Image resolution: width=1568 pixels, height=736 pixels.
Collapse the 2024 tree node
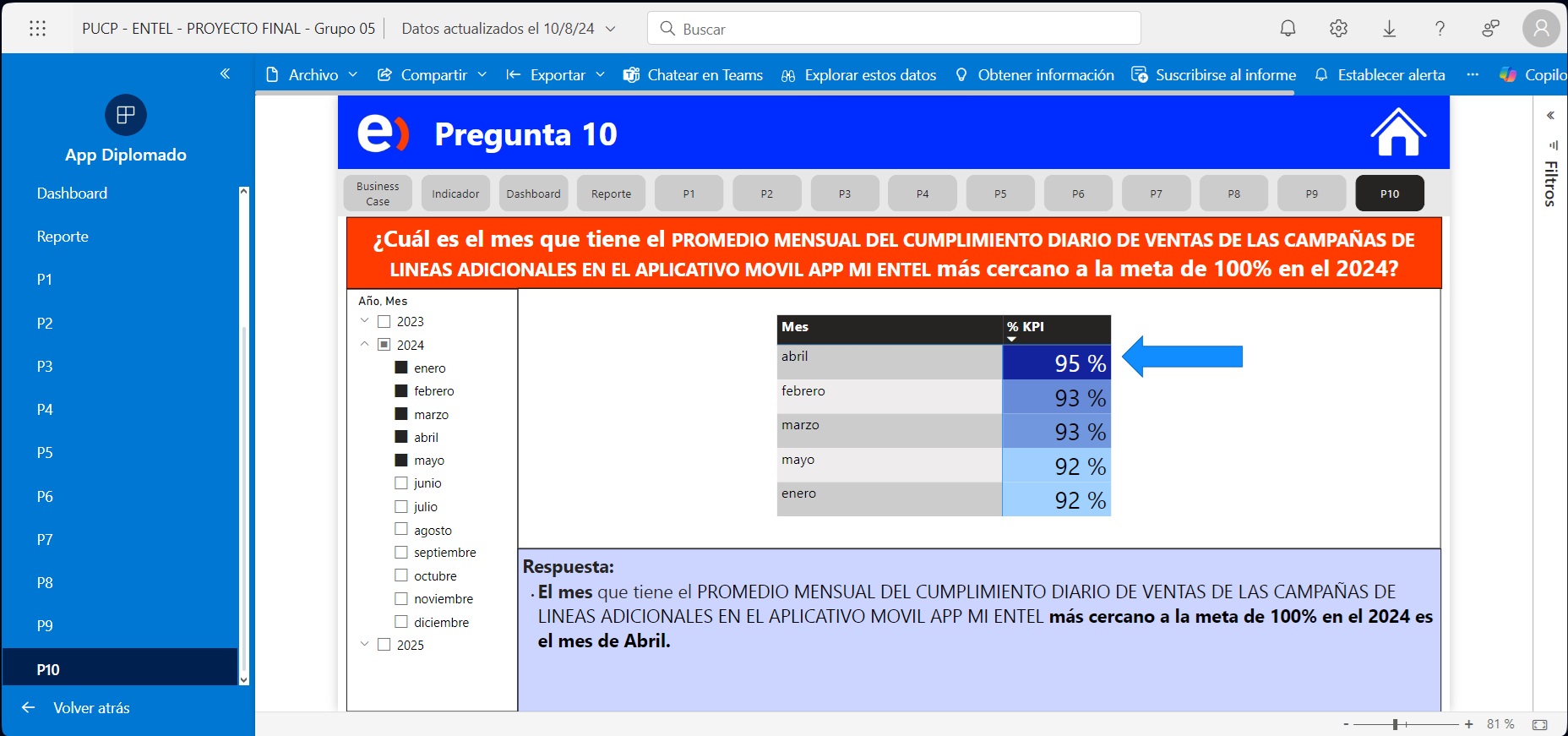(x=365, y=345)
